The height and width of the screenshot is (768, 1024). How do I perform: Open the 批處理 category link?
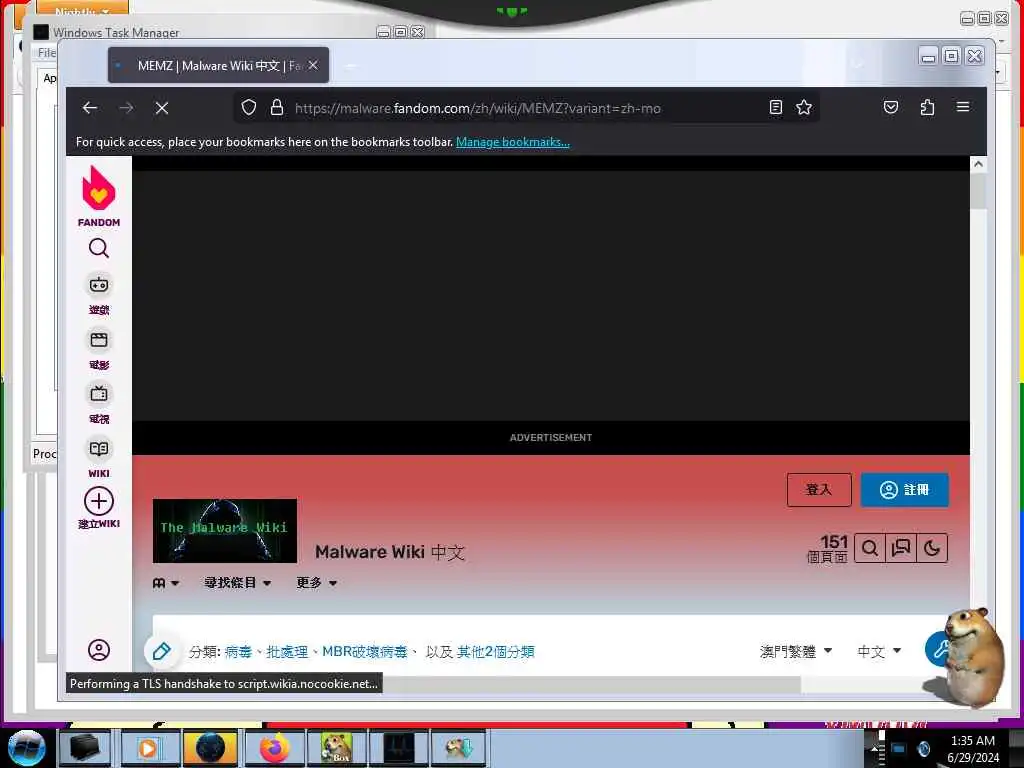click(x=287, y=652)
